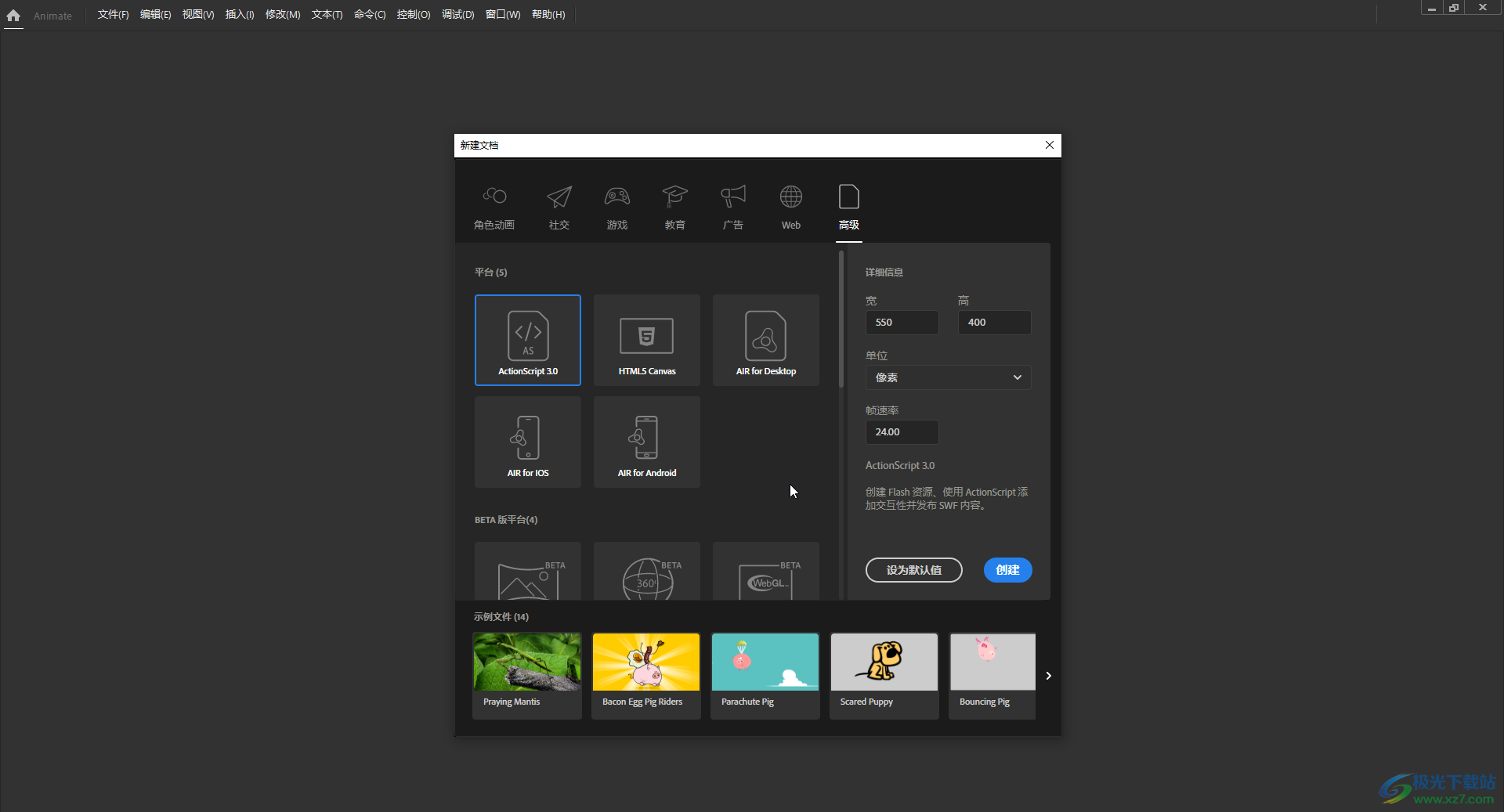Select the 教育 graduation cap icon
This screenshot has height=812, width=1504.
(x=674, y=197)
